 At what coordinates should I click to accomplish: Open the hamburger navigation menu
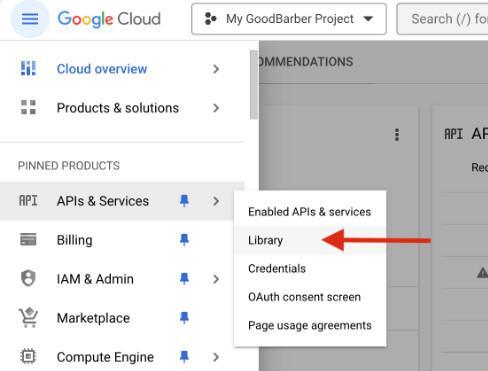point(30,19)
